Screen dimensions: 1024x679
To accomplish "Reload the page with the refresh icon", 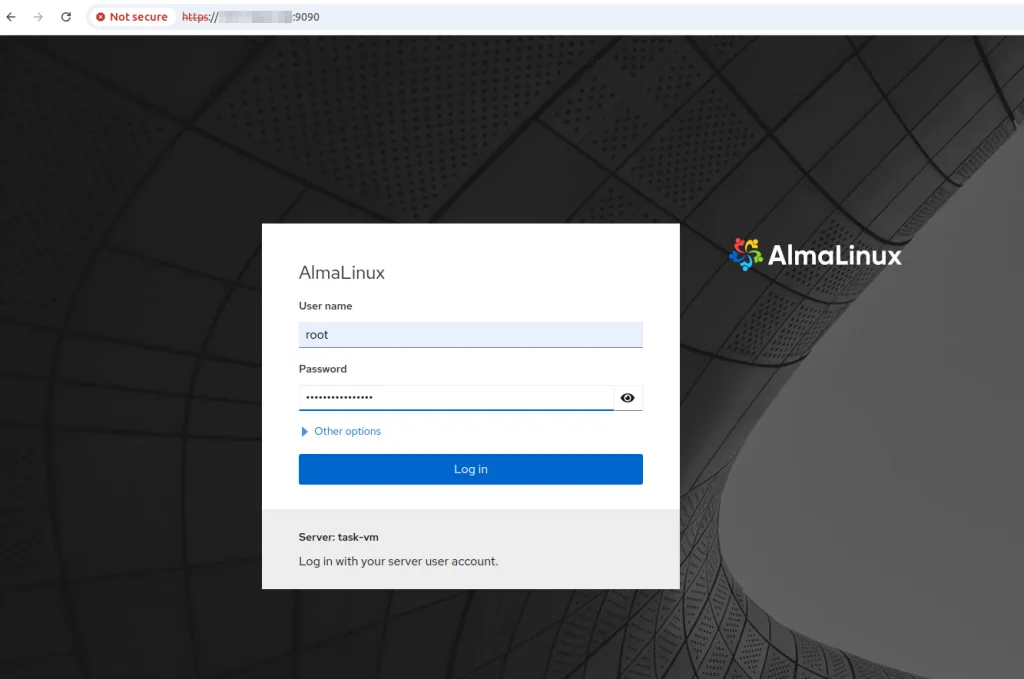I will [66, 17].
